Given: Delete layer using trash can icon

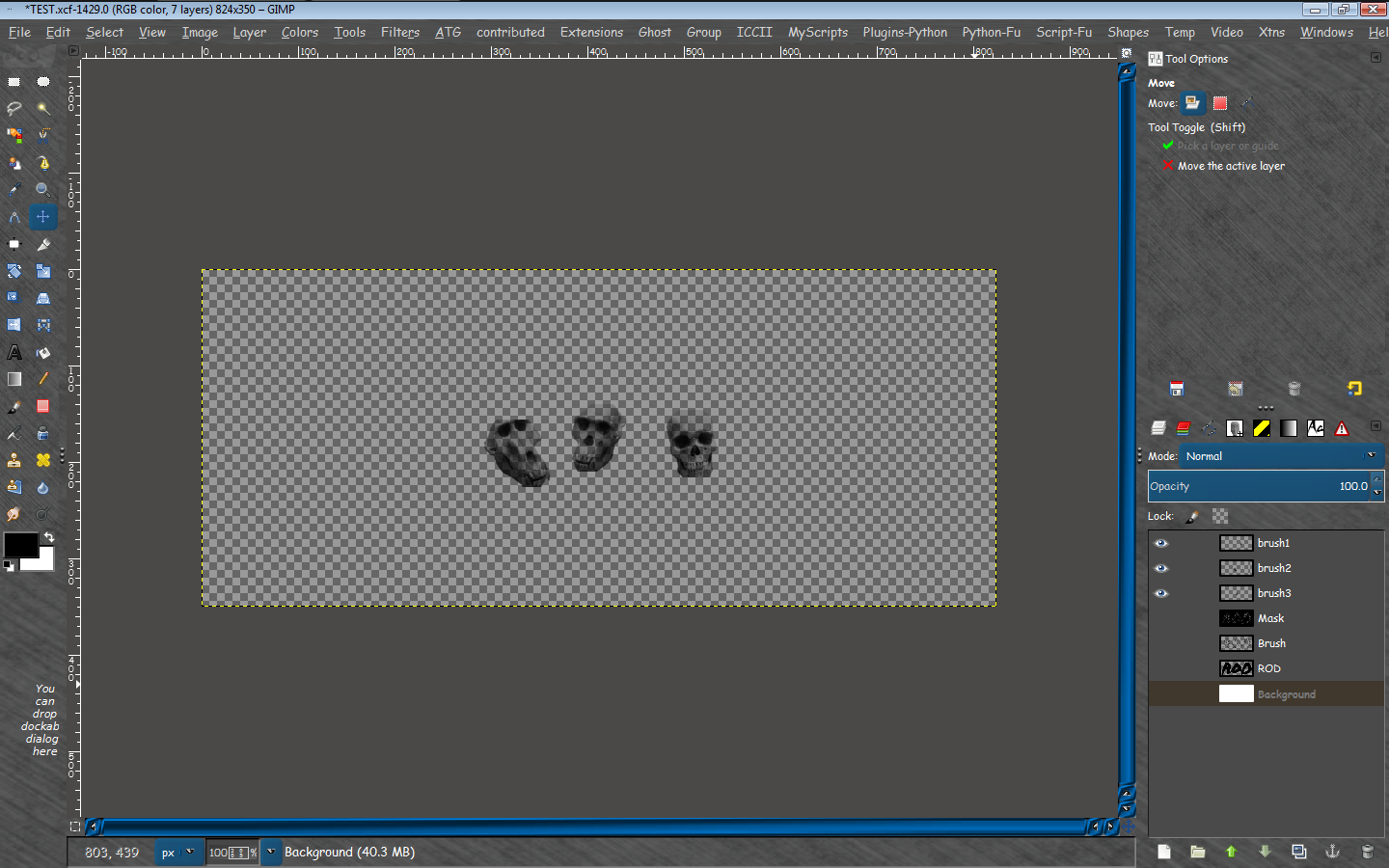Looking at the screenshot, I should (1367, 852).
